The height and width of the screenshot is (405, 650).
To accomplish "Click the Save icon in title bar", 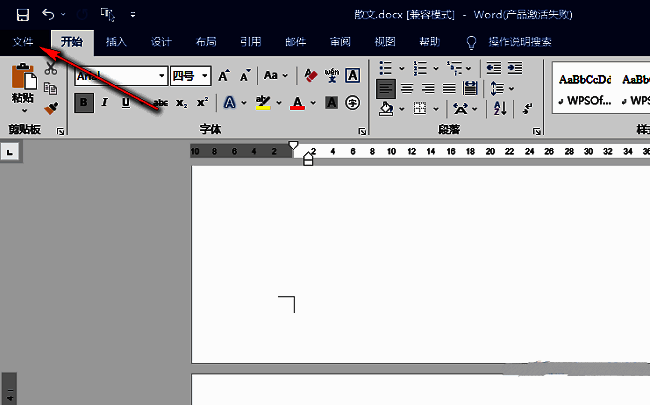I will [22, 14].
